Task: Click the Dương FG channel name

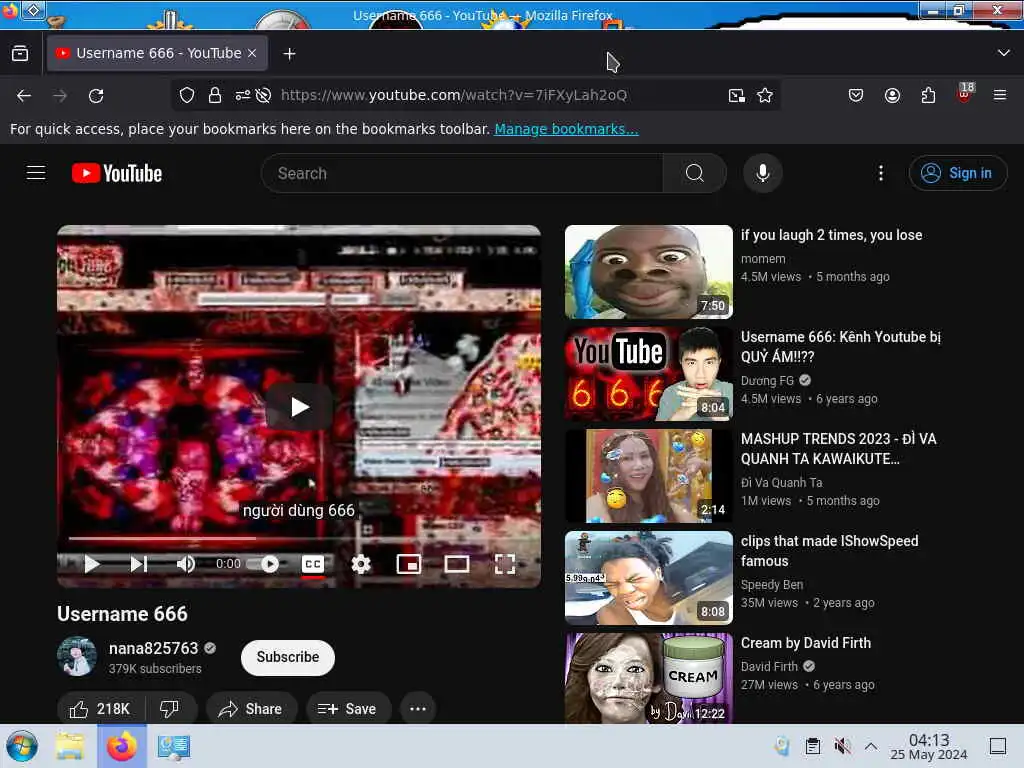Action: pyautogui.click(x=767, y=381)
